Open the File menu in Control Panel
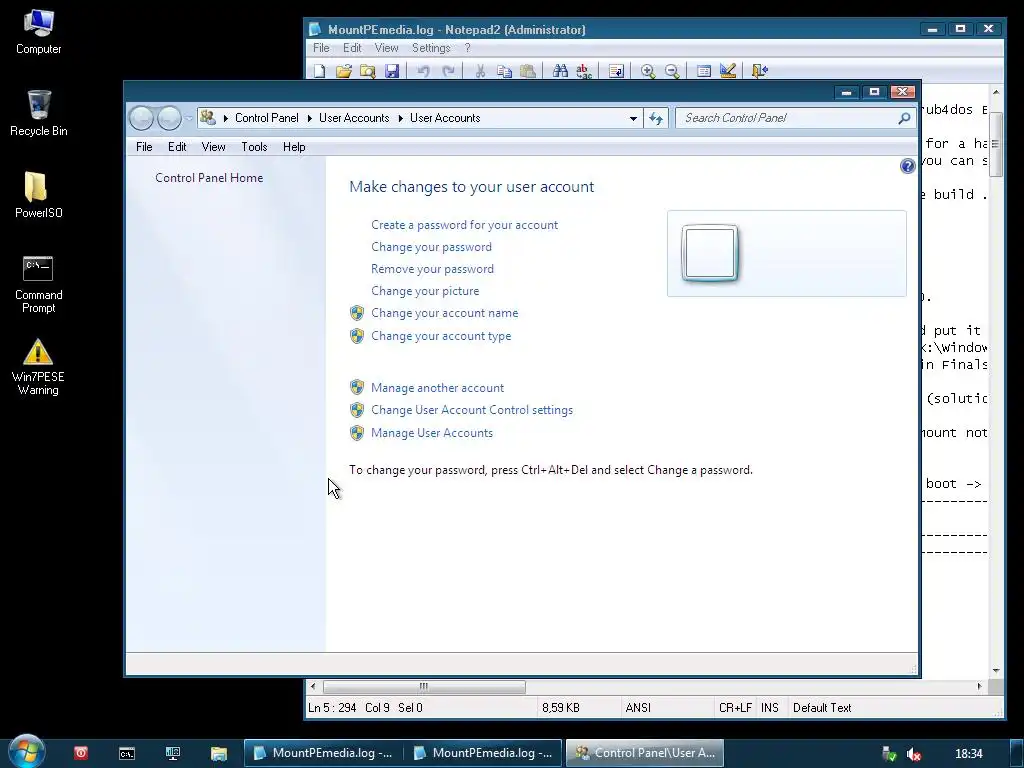The image size is (1024, 768). coord(144,147)
